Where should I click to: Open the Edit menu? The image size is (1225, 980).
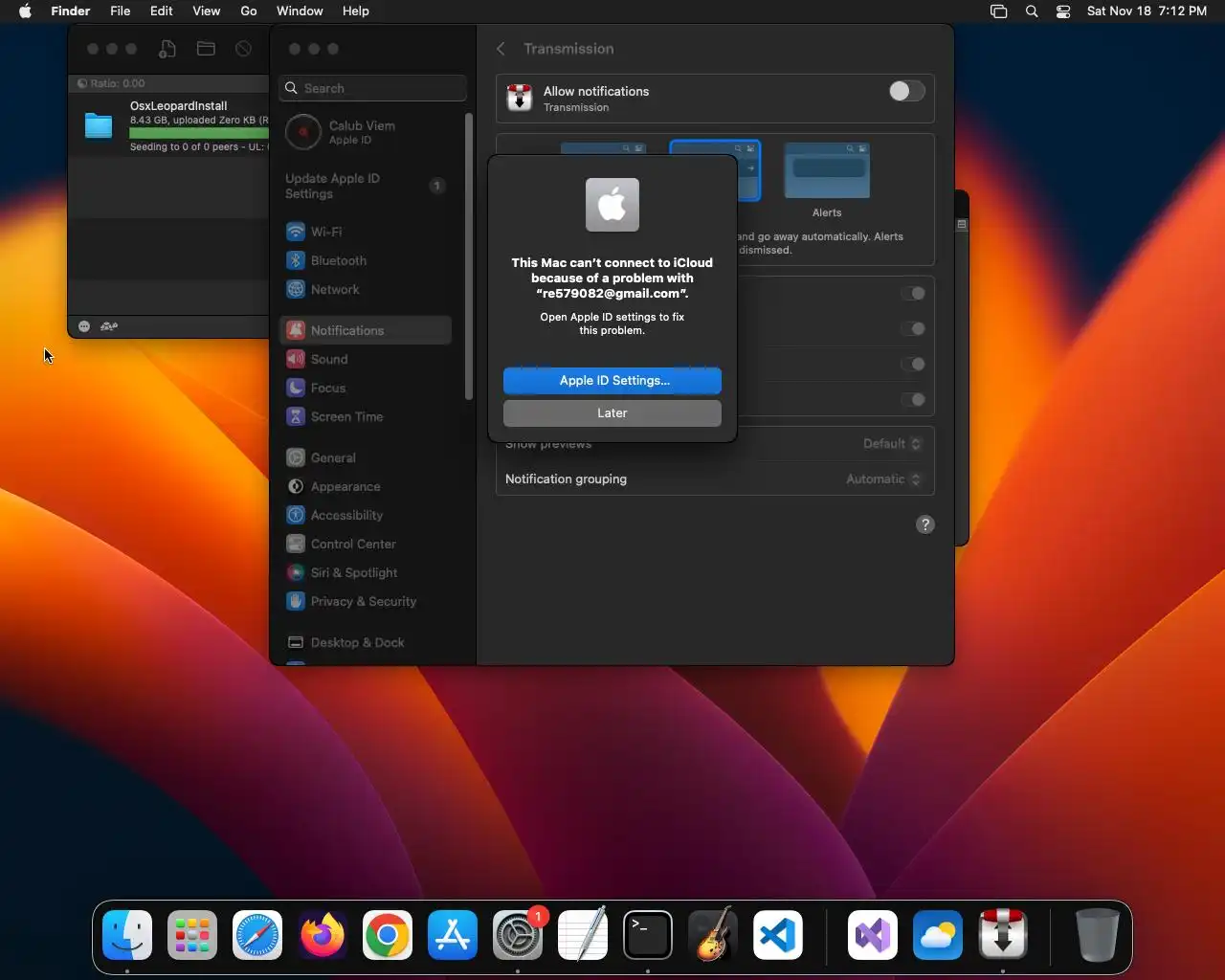point(162,11)
